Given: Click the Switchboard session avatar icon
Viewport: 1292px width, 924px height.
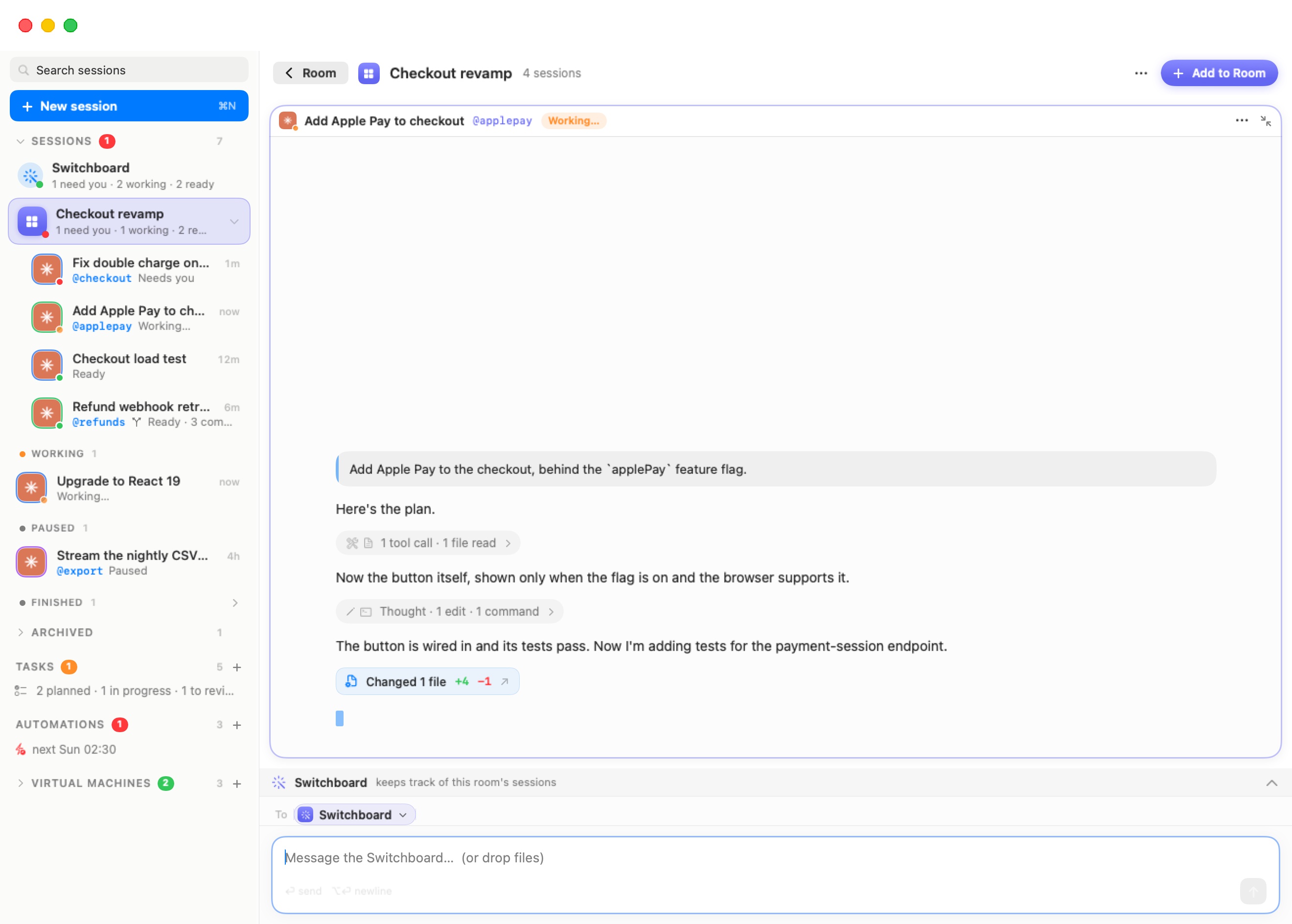Looking at the screenshot, I should coord(30,175).
